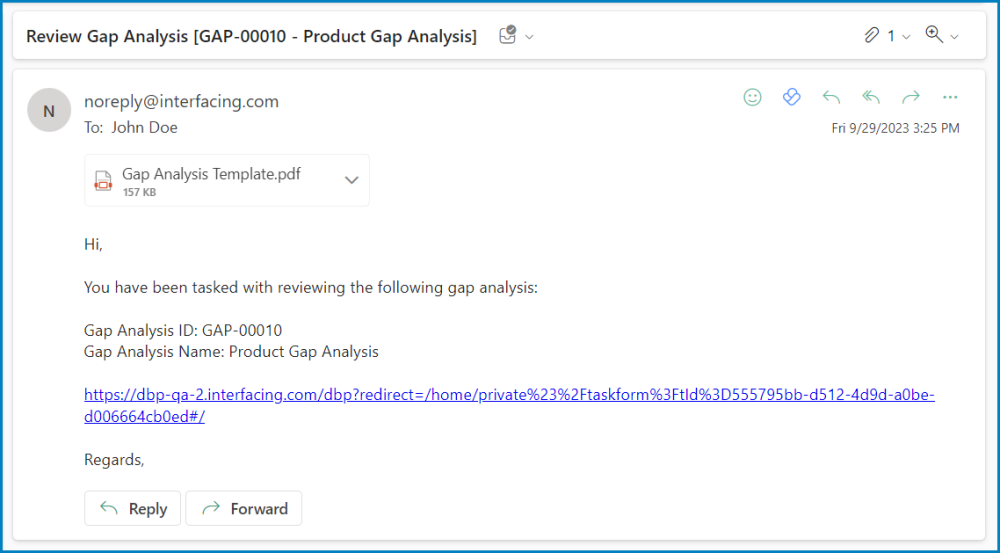This screenshot has width=1000, height=553.
Task: Click recipient John Doe in the To line
Action: pyautogui.click(x=144, y=127)
